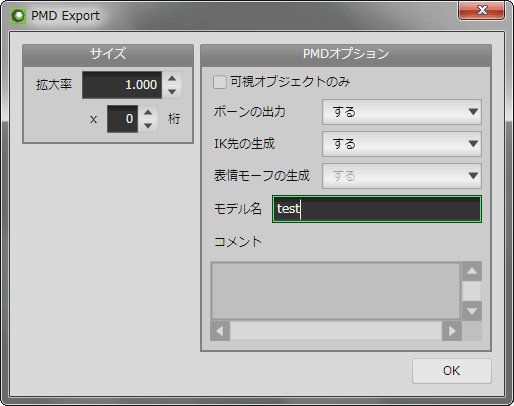The height and width of the screenshot is (406, 514).
Task: Increase 拡大率 value with up arrow
Action: (x=172, y=78)
